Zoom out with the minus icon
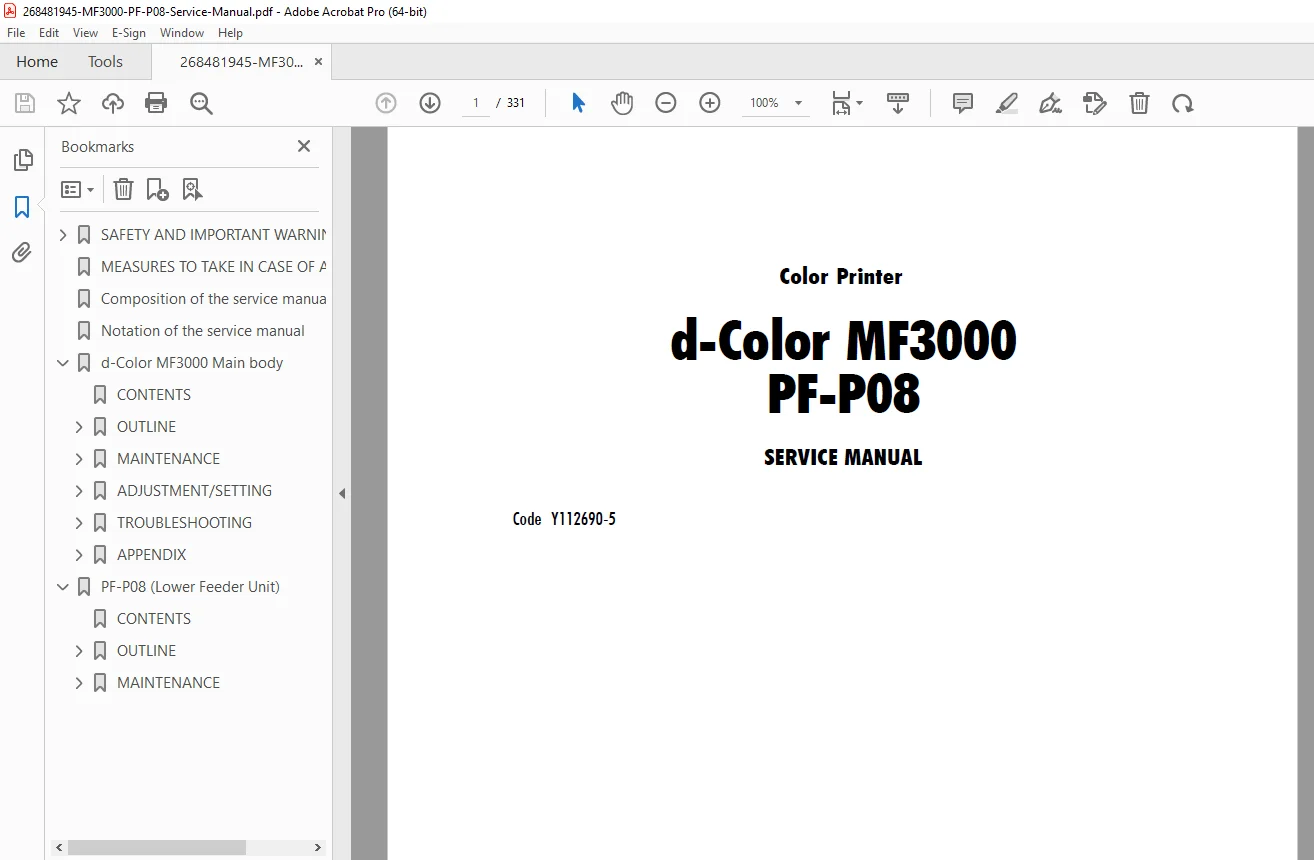 (x=666, y=103)
